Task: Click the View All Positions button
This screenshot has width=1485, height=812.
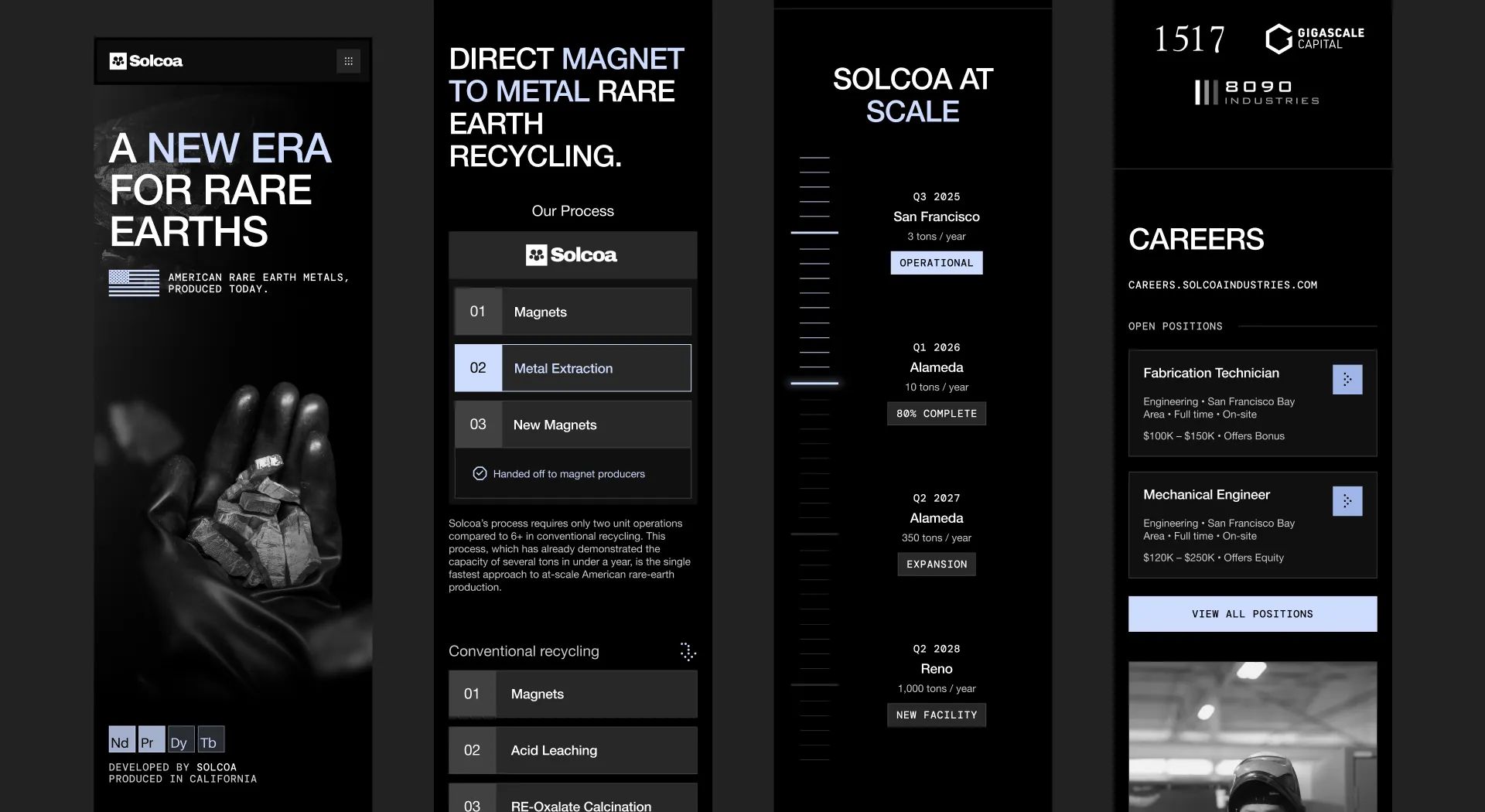Action: 1252,614
